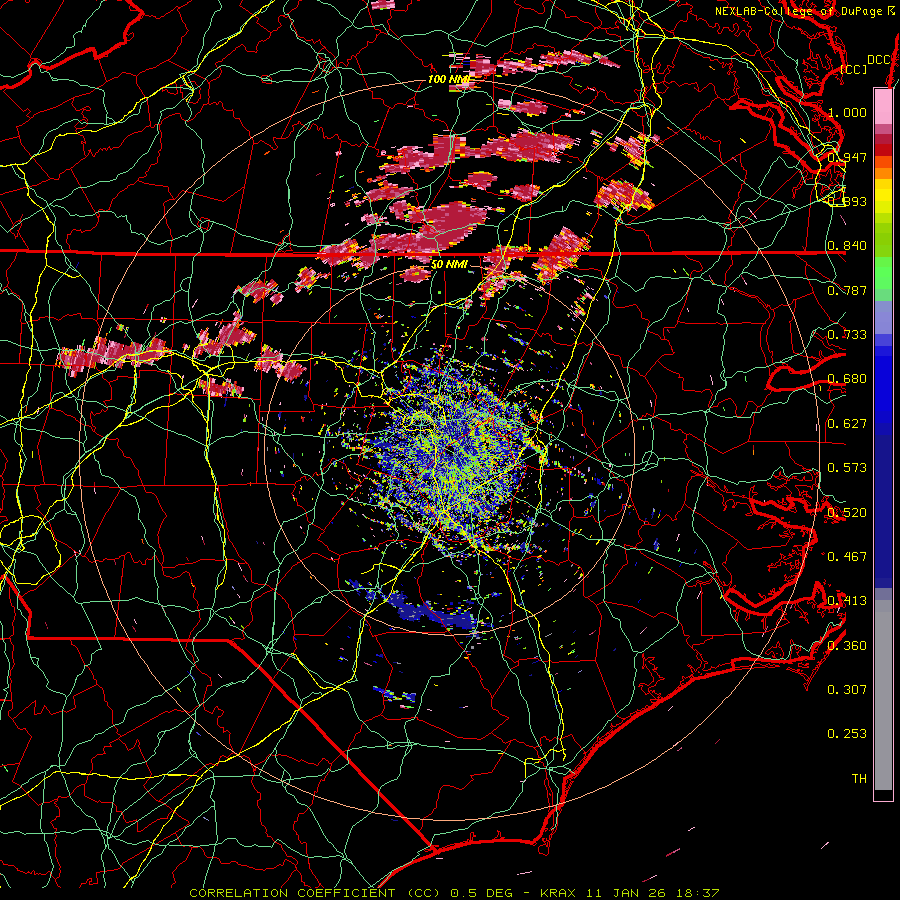The height and width of the screenshot is (900, 900).
Task: Select the 0.413 scale value
Action: (x=847, y=601)
